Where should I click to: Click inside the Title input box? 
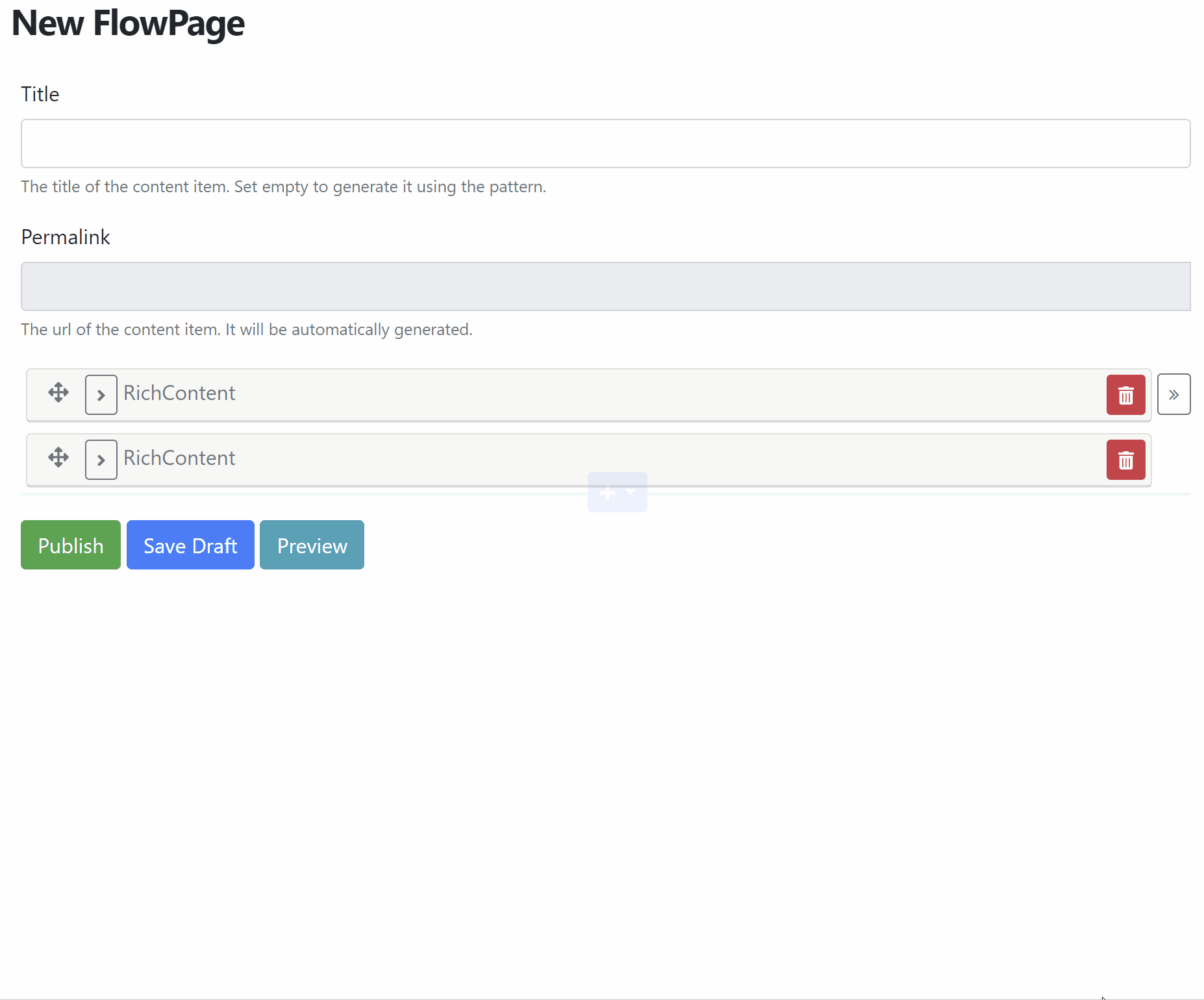click(x=604, y=143)
